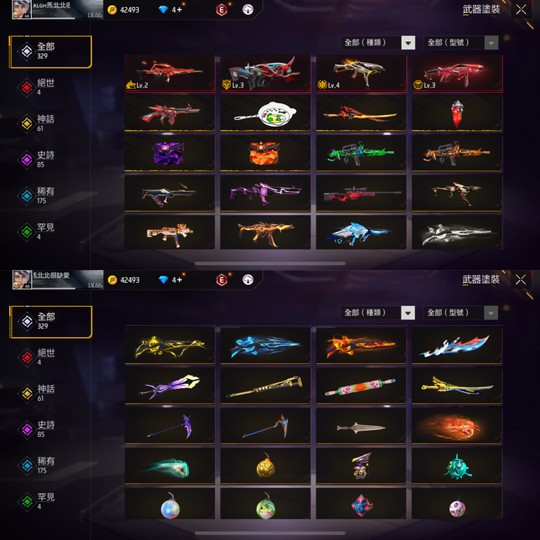Viewport: 540px width, 540px height.
Task: Select the flowered rolling pin skin
Action: (x=361, y=386)
